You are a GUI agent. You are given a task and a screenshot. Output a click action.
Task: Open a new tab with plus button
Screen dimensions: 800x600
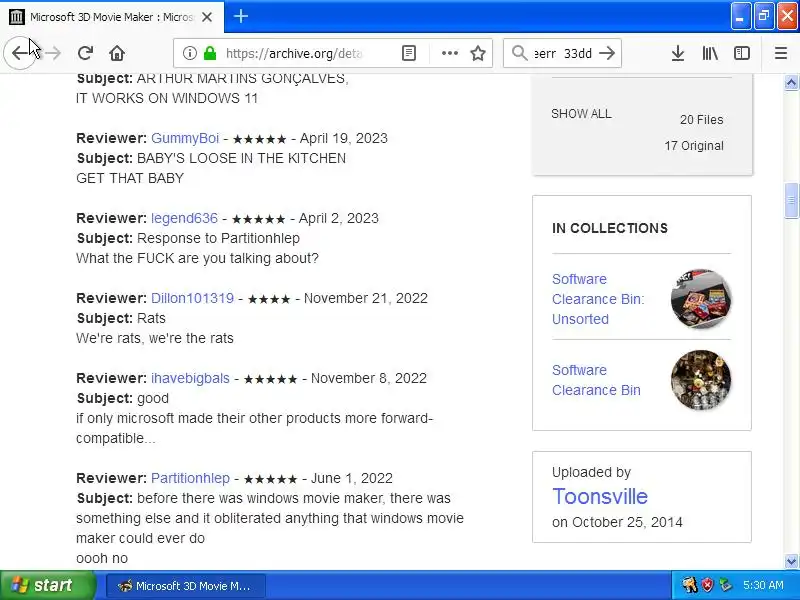coord(241,16)
